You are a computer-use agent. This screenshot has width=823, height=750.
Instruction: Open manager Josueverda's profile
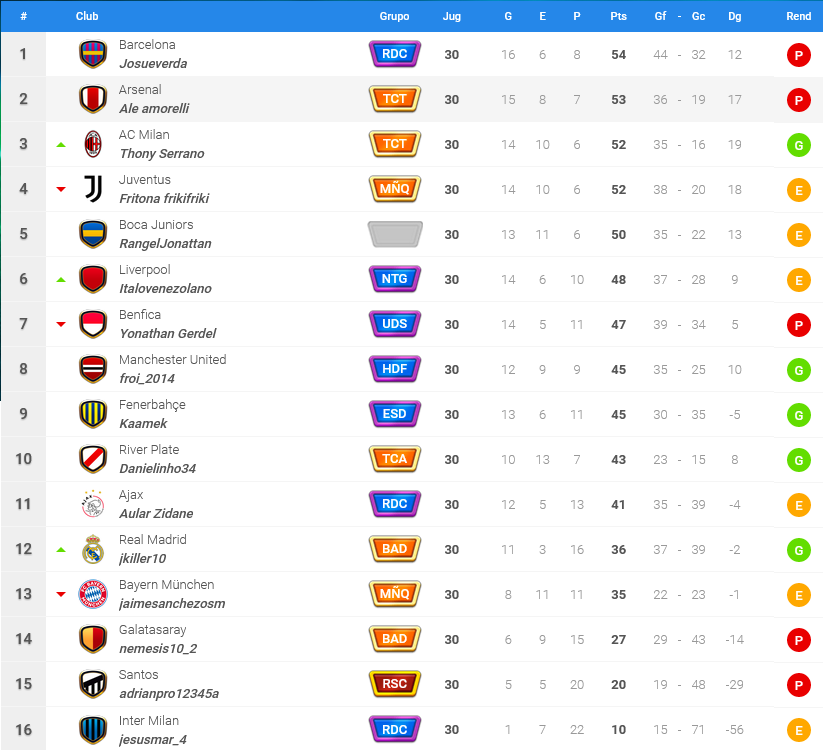click(x=153, y=64)
